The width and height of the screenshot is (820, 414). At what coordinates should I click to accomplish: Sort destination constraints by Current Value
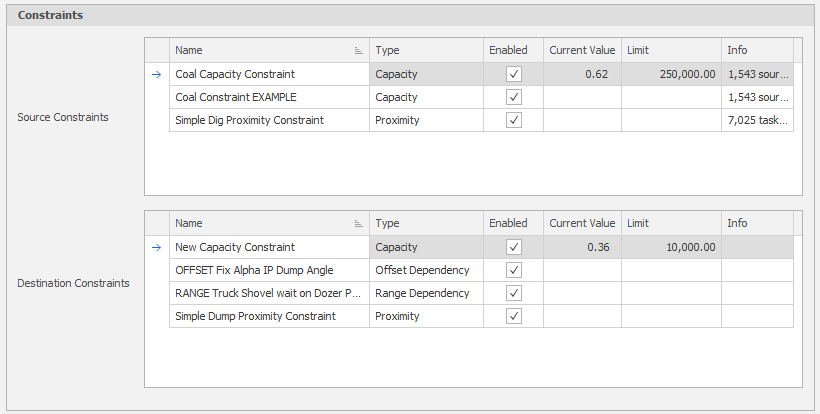(582, 223)
